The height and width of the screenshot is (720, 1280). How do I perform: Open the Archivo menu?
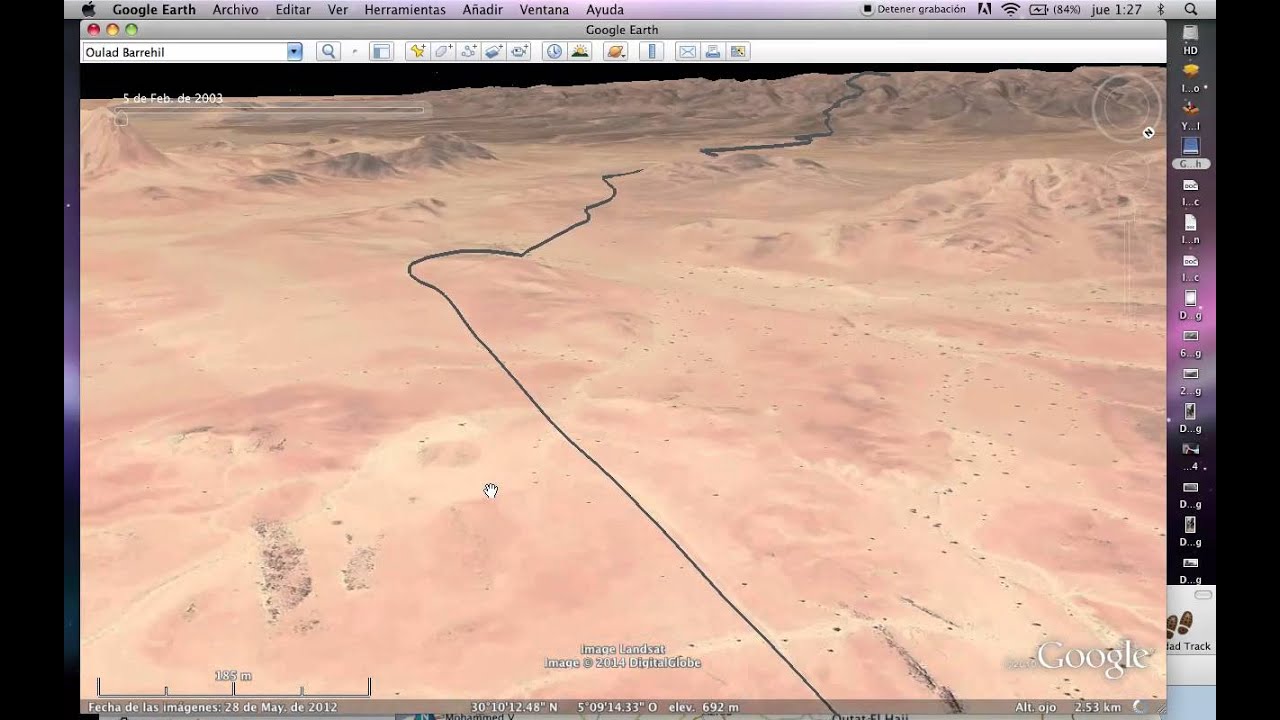[x=235, y=9]
